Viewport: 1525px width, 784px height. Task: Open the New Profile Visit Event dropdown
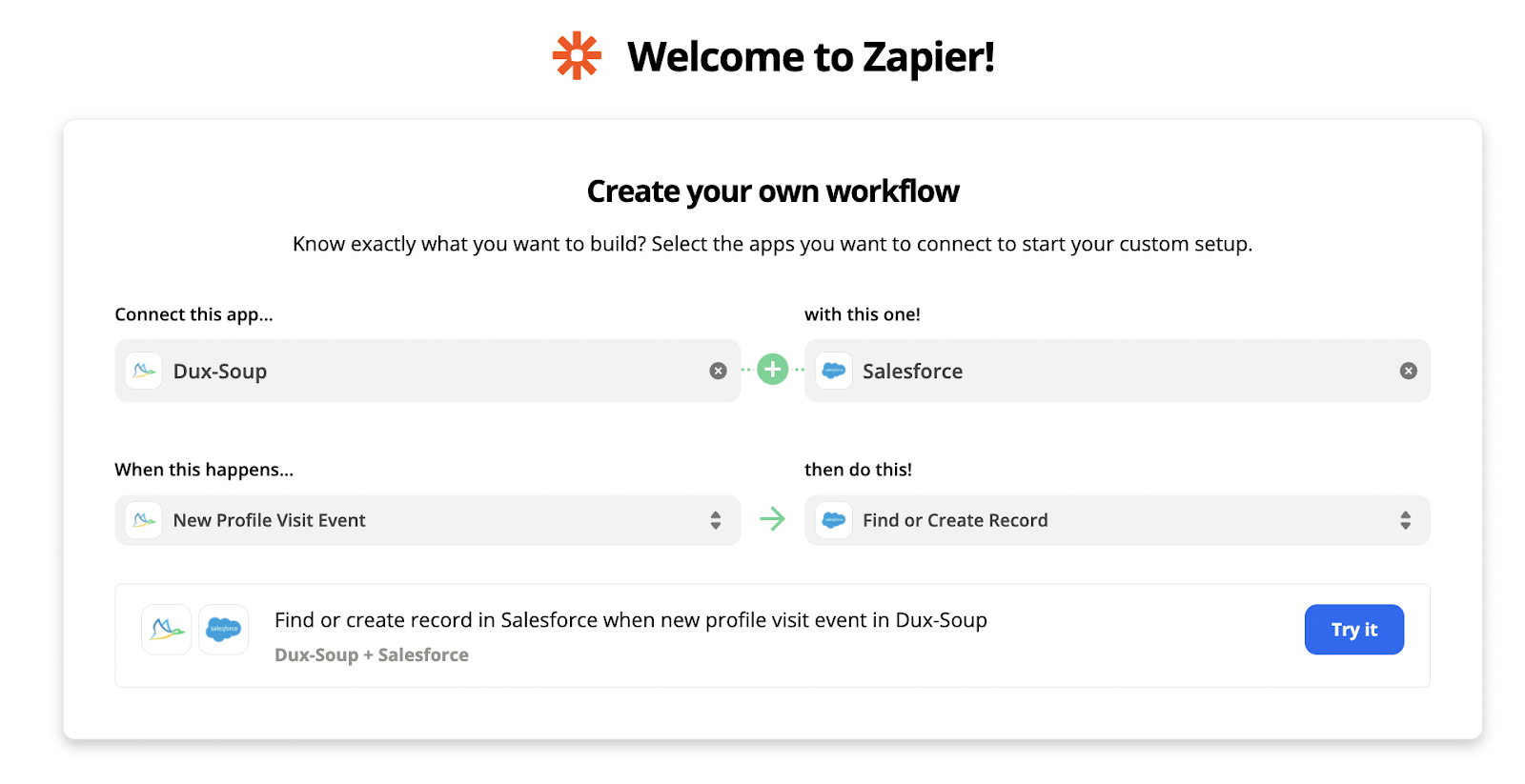point(419,520)
